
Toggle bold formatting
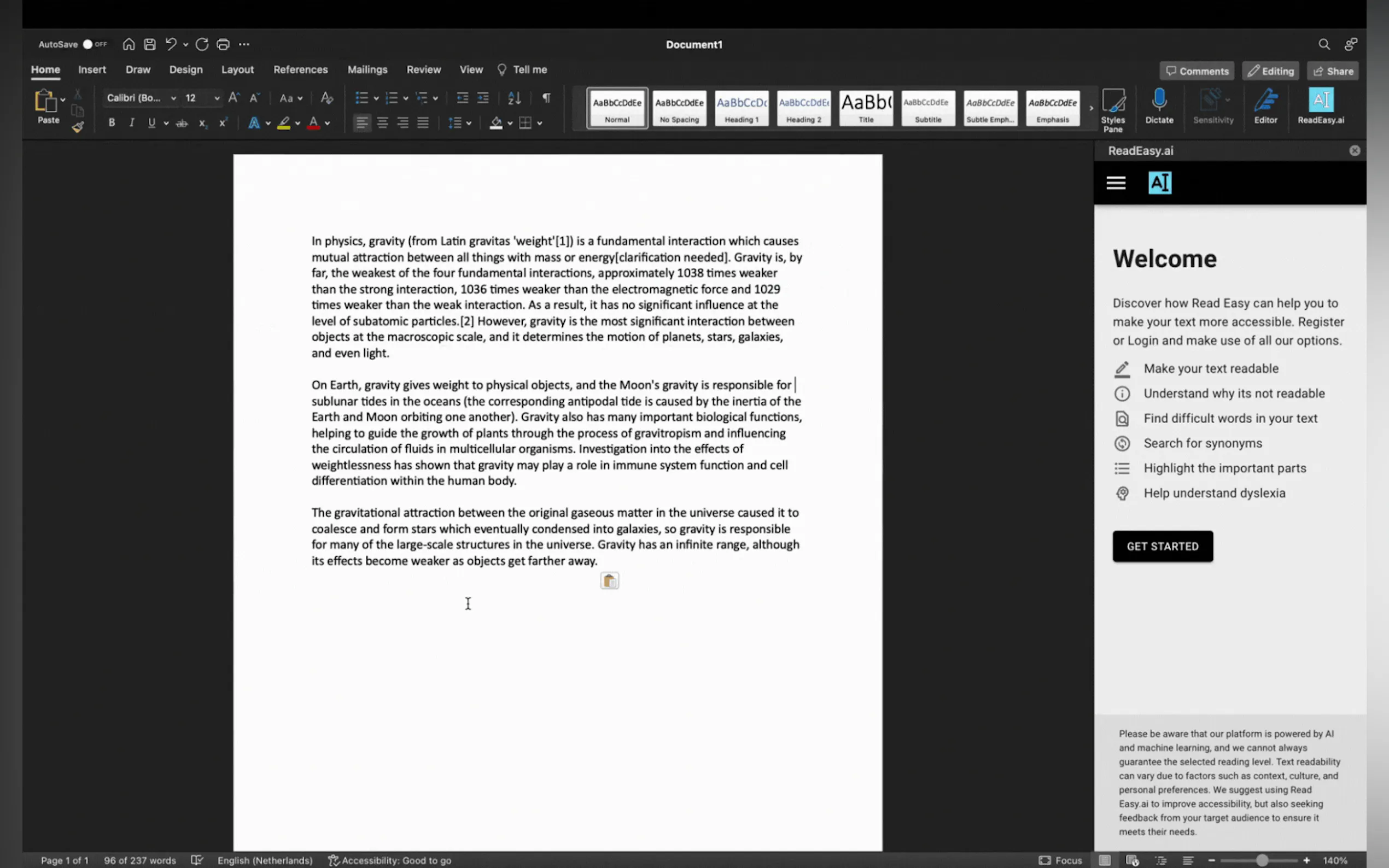click(x=112, y=123)
